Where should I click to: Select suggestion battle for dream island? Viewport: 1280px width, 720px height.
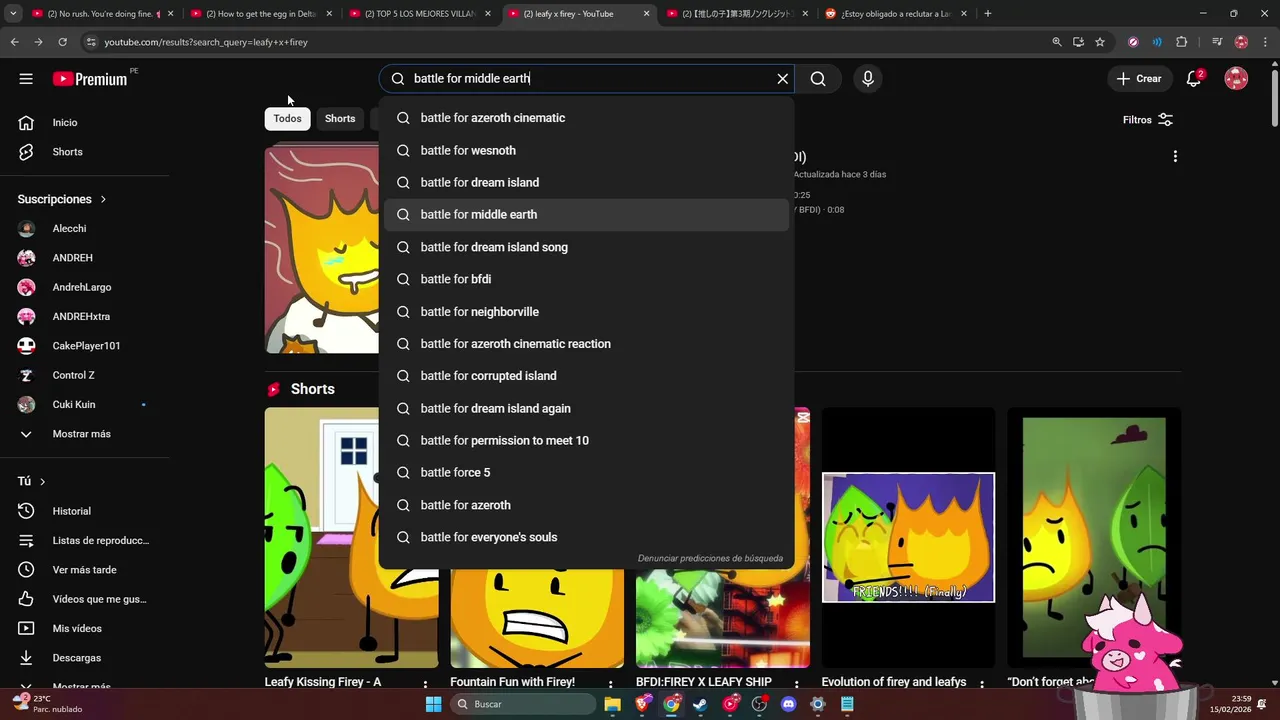(x=586, y=182)
